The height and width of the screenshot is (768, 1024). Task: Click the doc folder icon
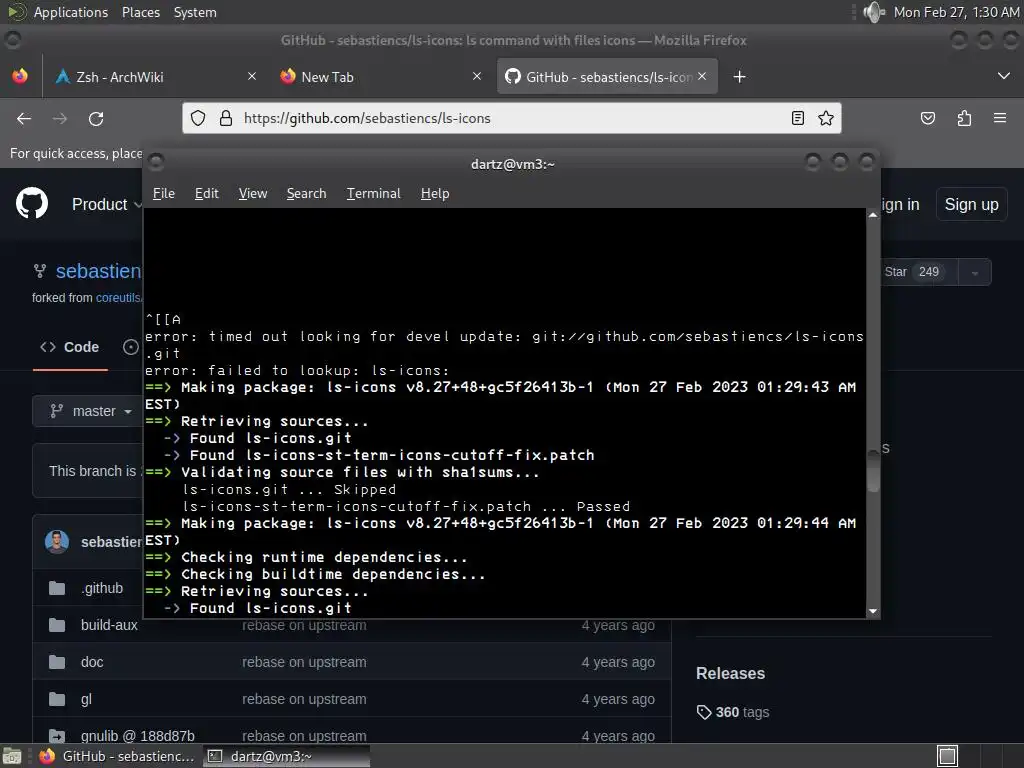tap(57, 662)
